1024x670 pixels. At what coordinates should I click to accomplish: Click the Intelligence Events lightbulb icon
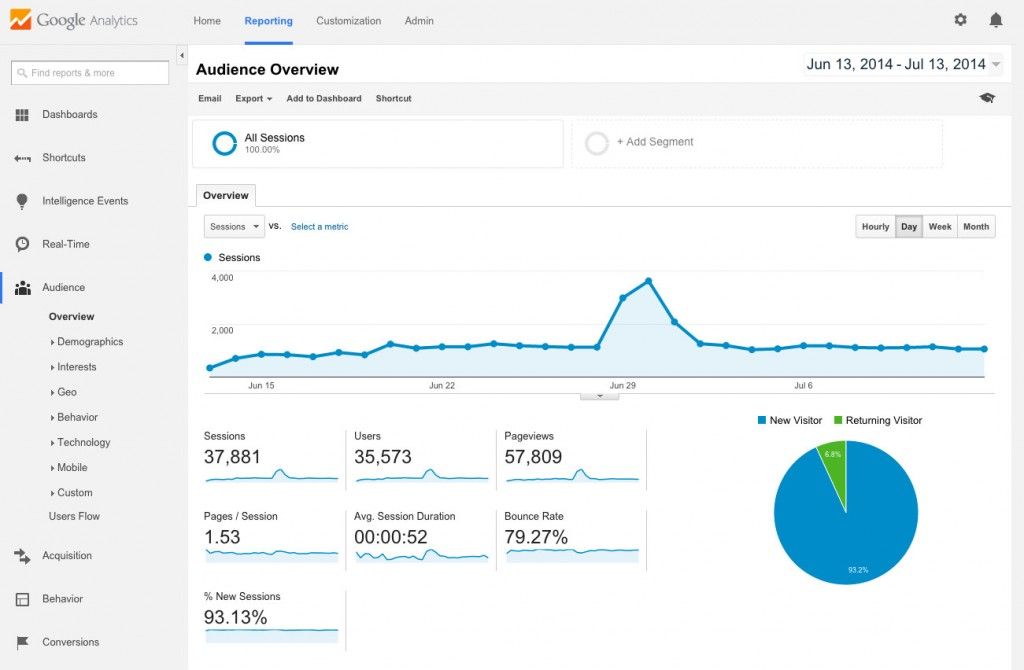(20, 201)
